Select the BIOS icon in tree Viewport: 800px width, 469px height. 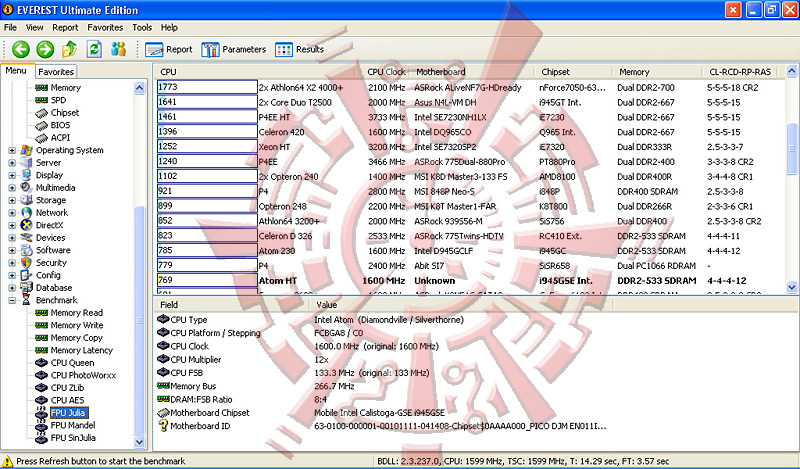[x=41, y=125]
